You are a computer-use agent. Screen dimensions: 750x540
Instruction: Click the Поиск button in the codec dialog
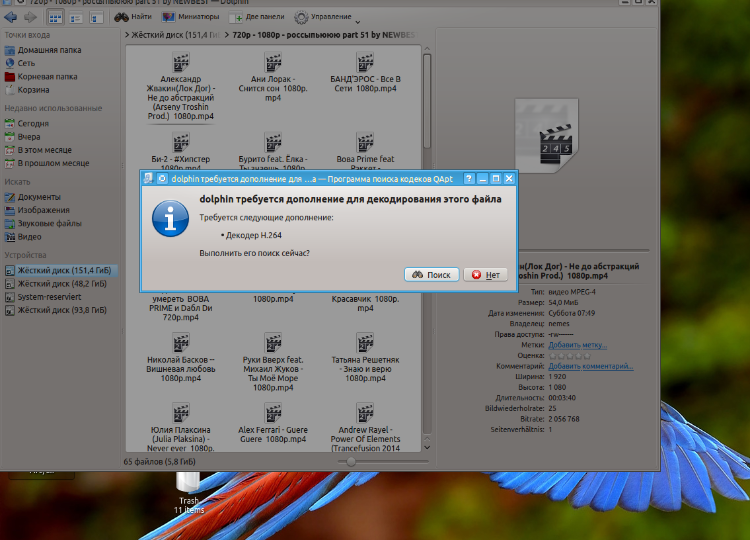[x=432, y=274]
